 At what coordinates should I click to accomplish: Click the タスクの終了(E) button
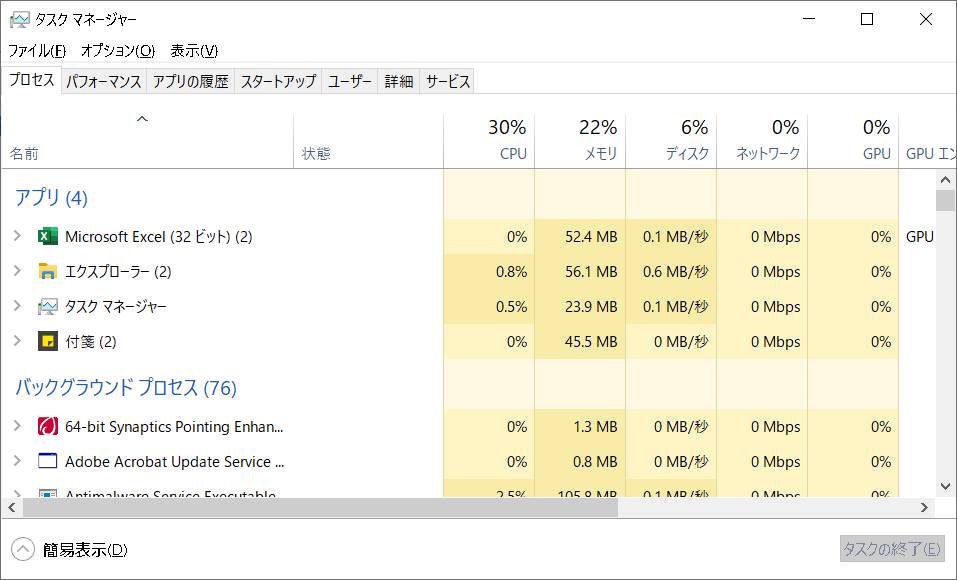point(892,549)
